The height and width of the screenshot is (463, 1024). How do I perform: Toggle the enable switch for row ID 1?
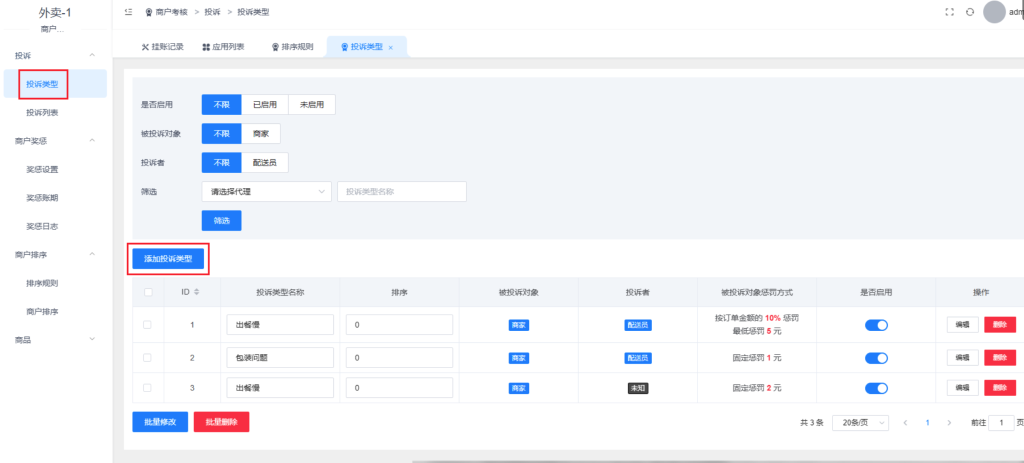(x=876, y=325)
